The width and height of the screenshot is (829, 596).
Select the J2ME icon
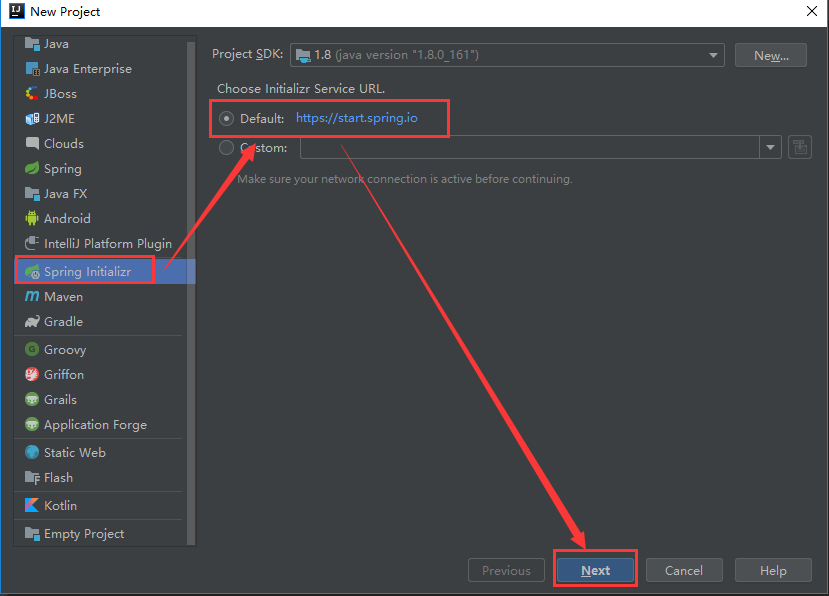coord(32,118)
